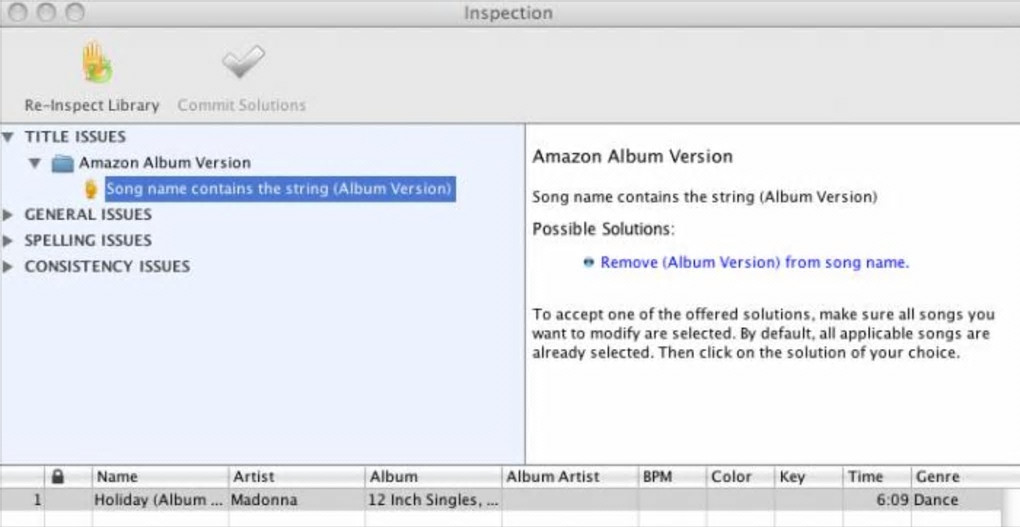Screen dimensions: 1020x527
Task: Click the yellow issue icon beside Song name
Action: 91,189
